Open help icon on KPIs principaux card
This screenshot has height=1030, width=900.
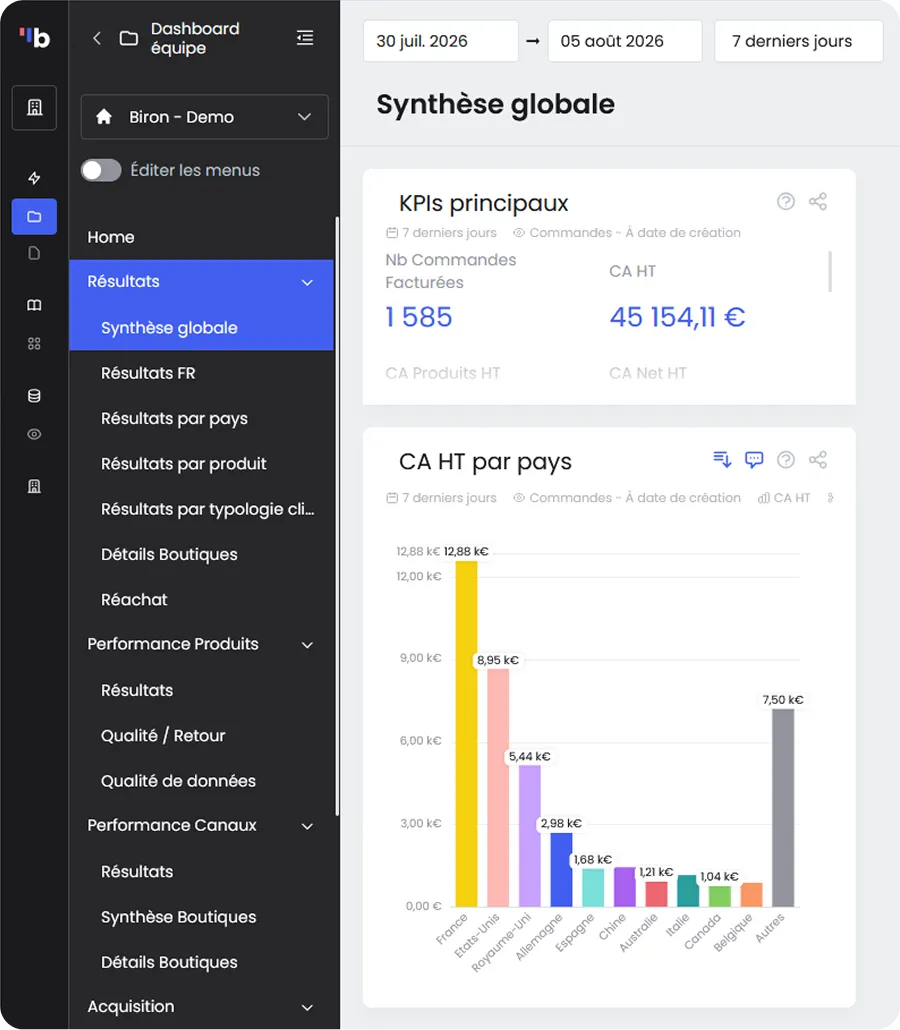pyautogui.click(x=786, y=201)
